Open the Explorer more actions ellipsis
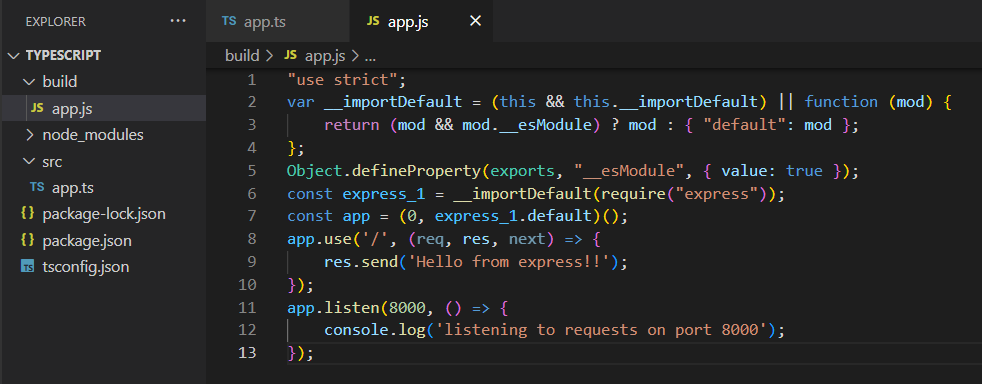The image size is (982, 384). pyautogui.click(x=178, y=21)
